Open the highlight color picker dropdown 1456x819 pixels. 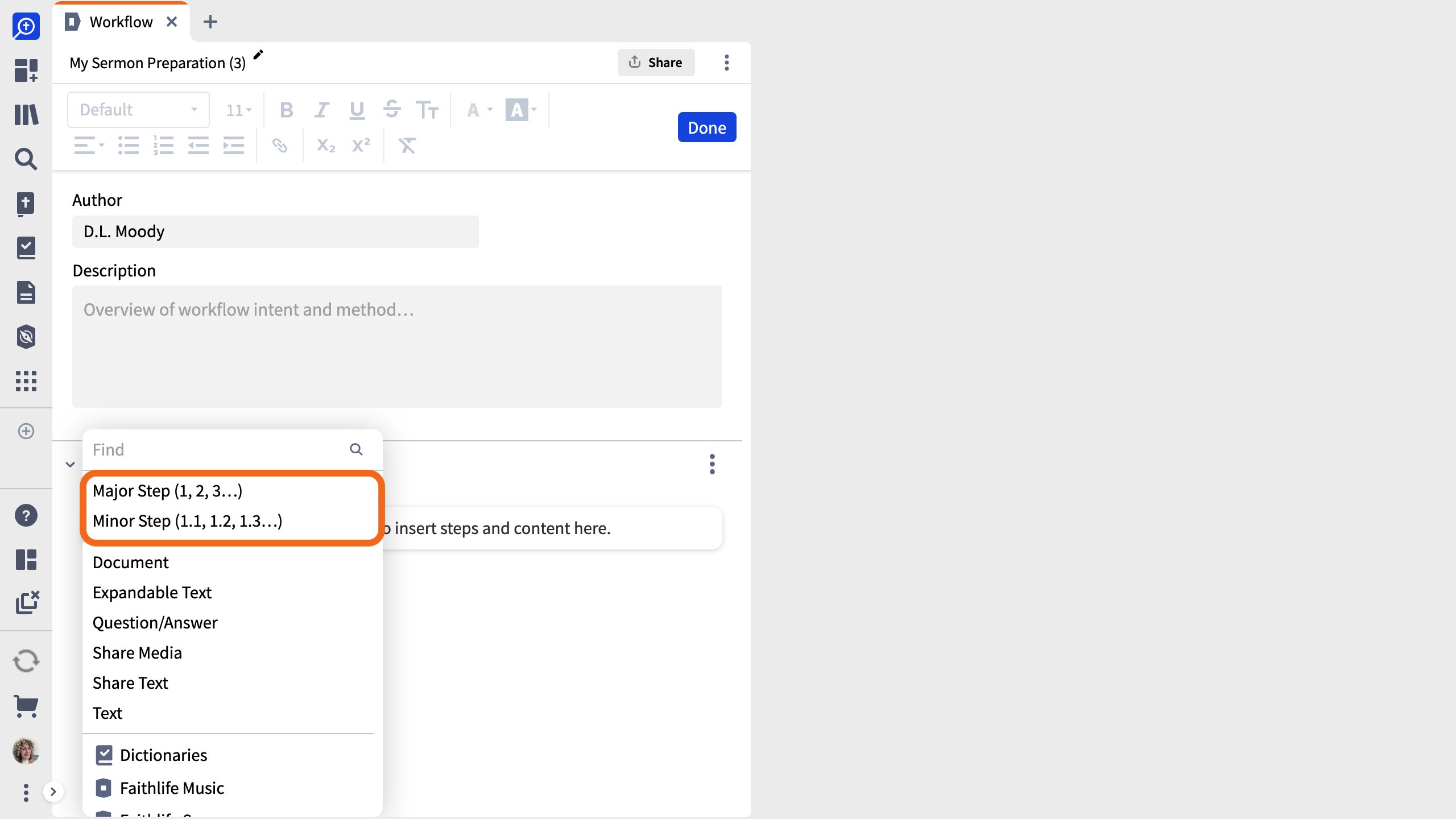pos(521,110)
